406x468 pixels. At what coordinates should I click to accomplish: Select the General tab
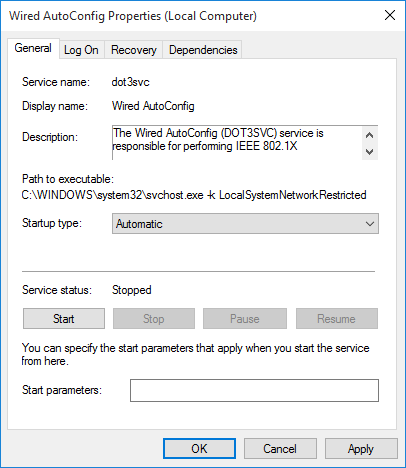coord(33,48)
